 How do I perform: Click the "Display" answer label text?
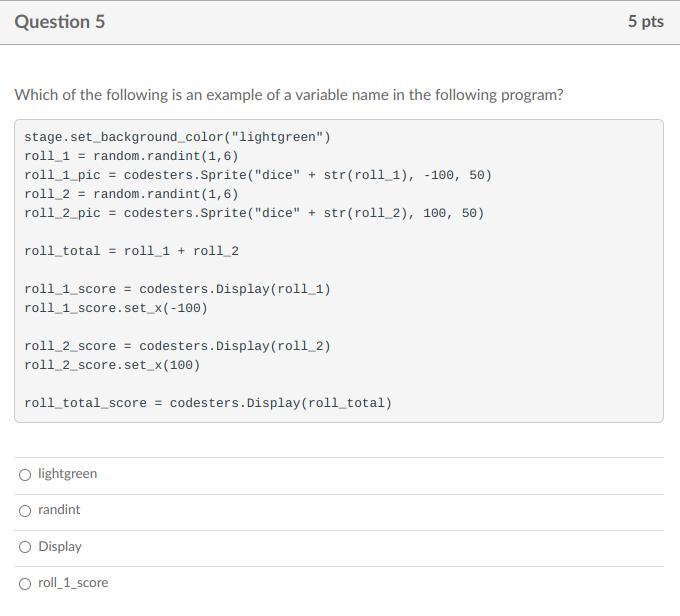pos(60,547)
